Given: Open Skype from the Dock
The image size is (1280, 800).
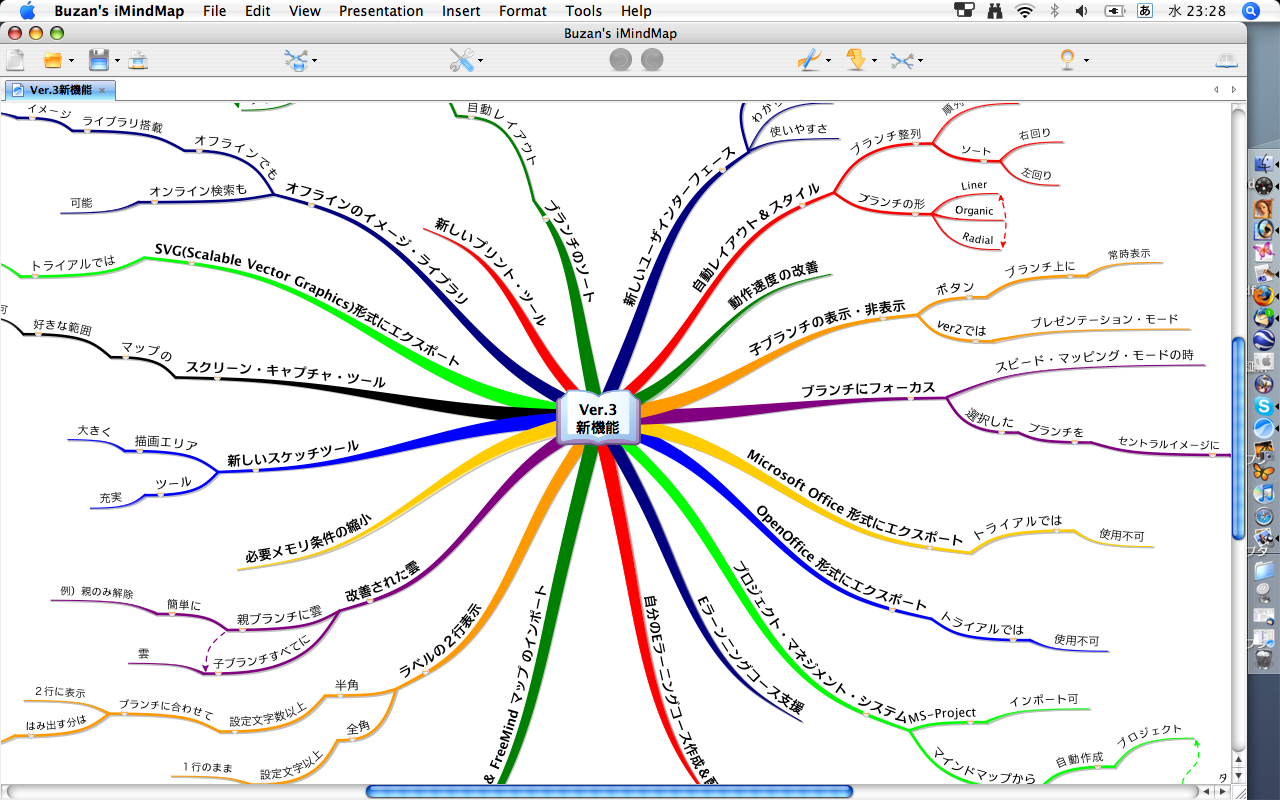Looking at the screenshot, I should (1264, 405).
